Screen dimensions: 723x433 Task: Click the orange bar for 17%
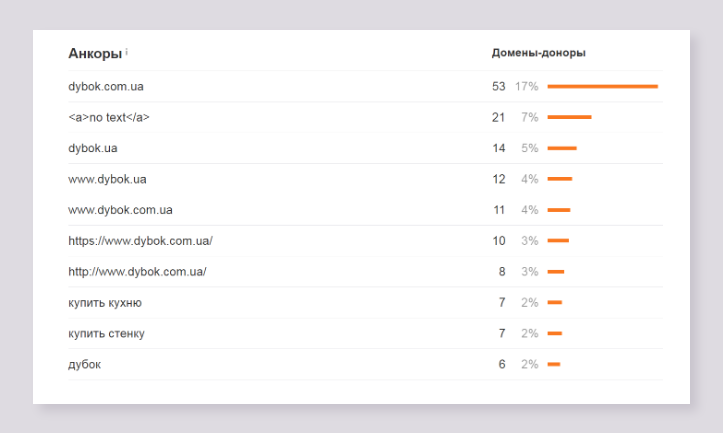click(x=602, y=87)
